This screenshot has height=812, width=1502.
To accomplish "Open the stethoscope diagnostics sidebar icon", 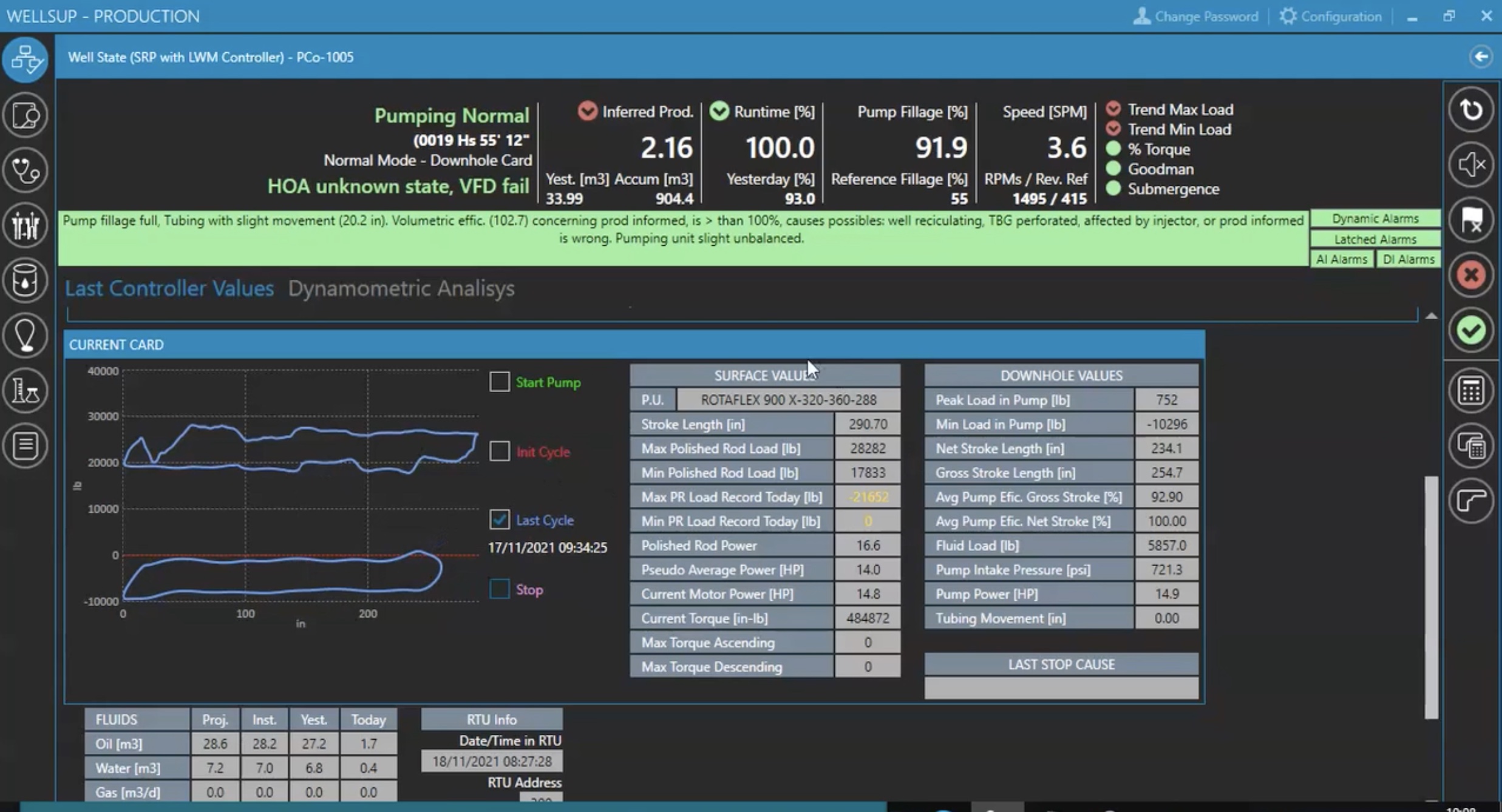I will pyautogui.click(x=25, y=170).
